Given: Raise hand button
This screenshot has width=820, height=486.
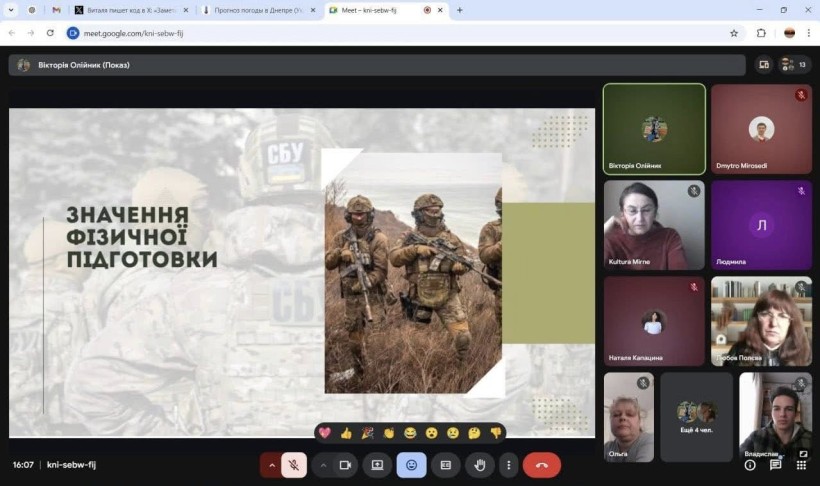Looking at the screenshot, I should pyautogui.click(x=480, y=465).
